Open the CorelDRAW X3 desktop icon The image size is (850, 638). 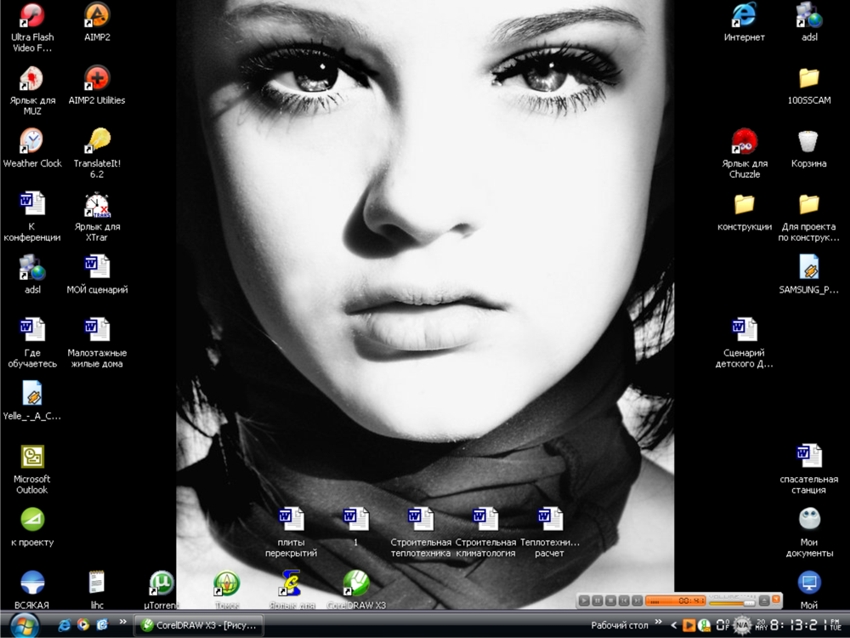click(356, 589)
